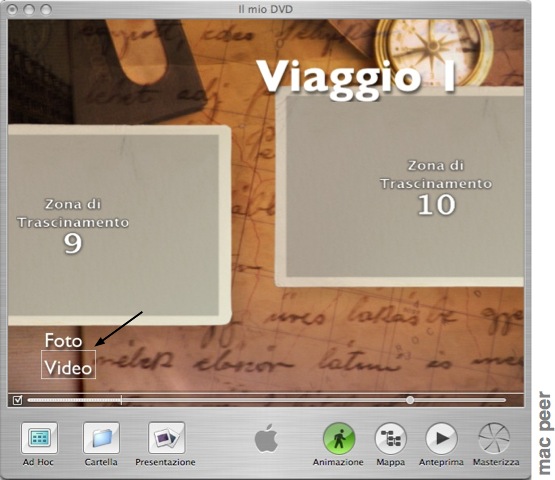Toggle the Animazione motion button
Screen dimensions: 555x480
pos(339,439)
